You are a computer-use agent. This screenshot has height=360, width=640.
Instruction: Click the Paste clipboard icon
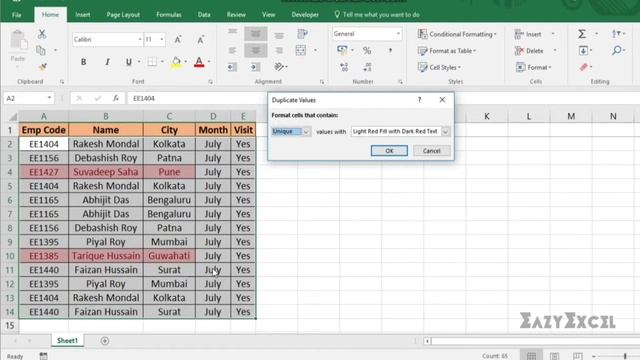pos(18,40)
